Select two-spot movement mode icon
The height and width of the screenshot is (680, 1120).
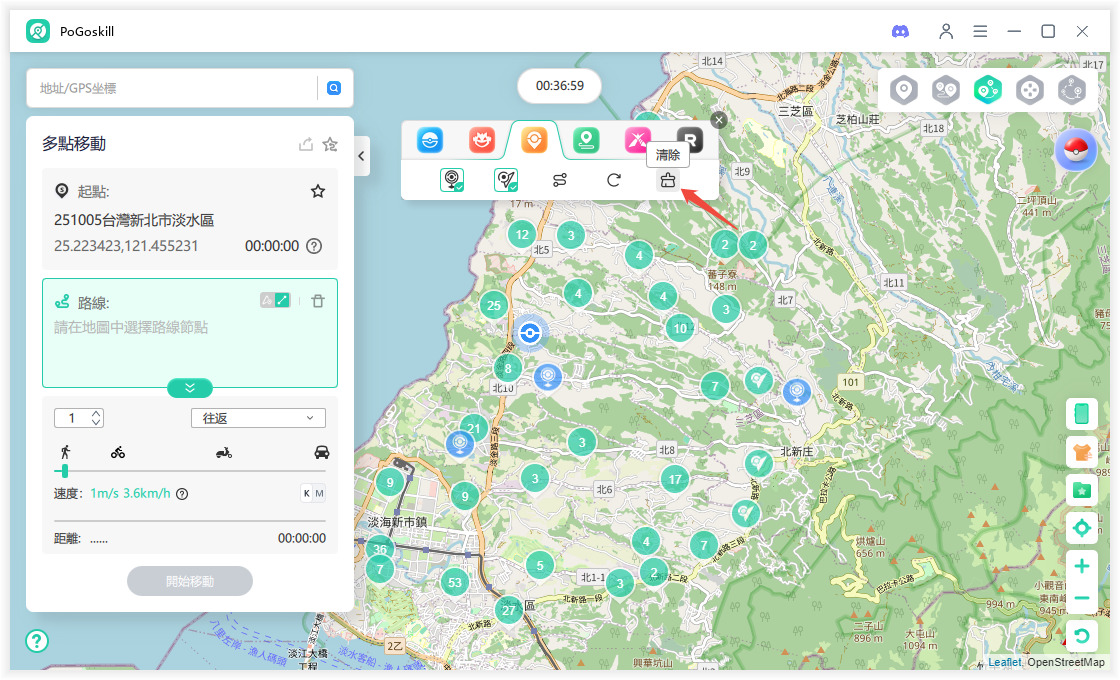(x=946, y=90)
